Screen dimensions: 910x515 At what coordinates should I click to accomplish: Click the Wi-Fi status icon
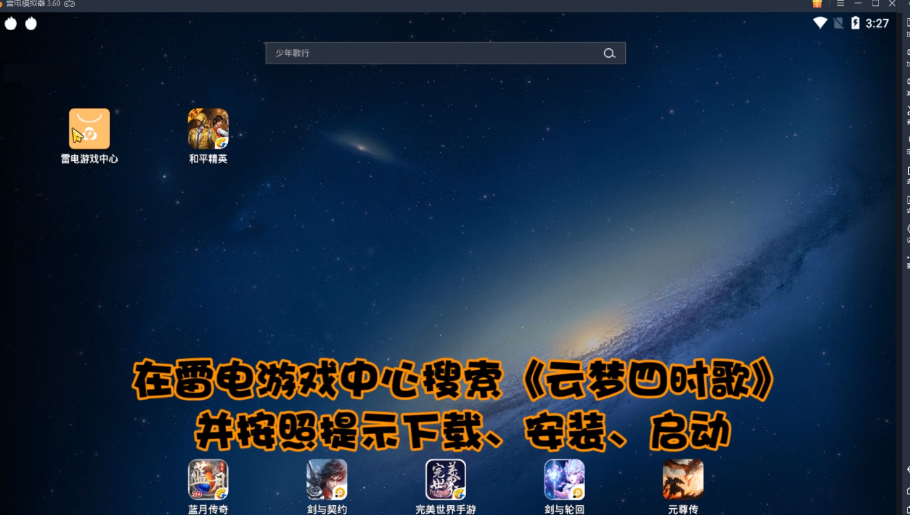pyautogui.click(x=820, y=23)
